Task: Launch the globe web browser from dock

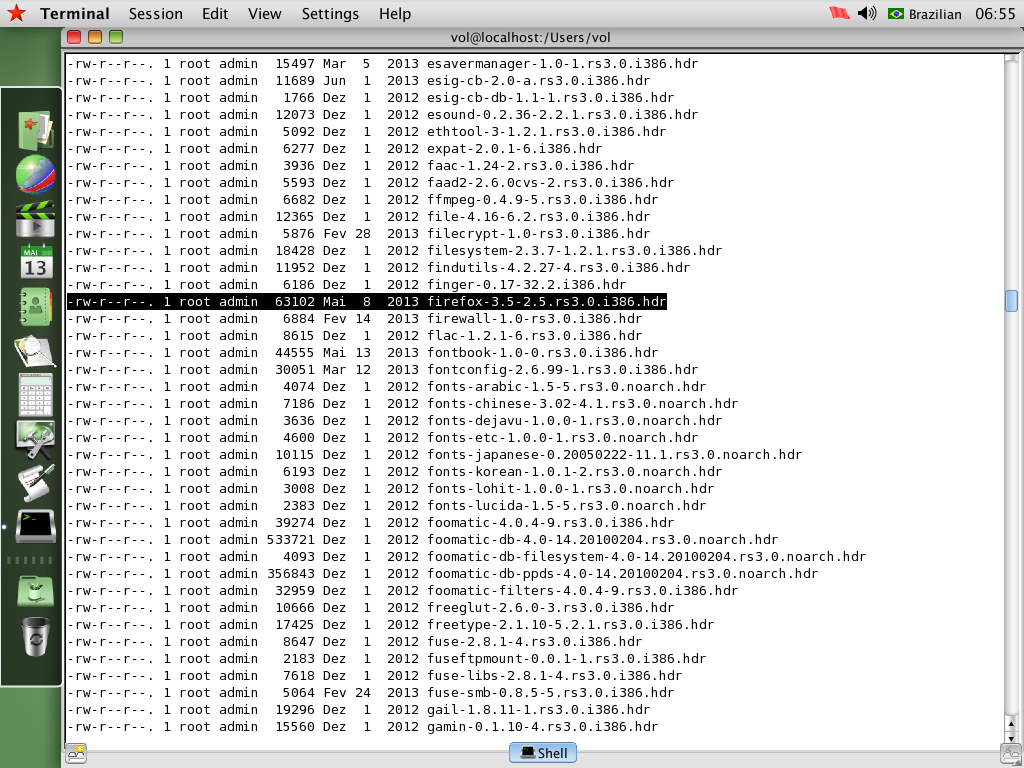Action: pyautogui.click(x=35, y=174)
